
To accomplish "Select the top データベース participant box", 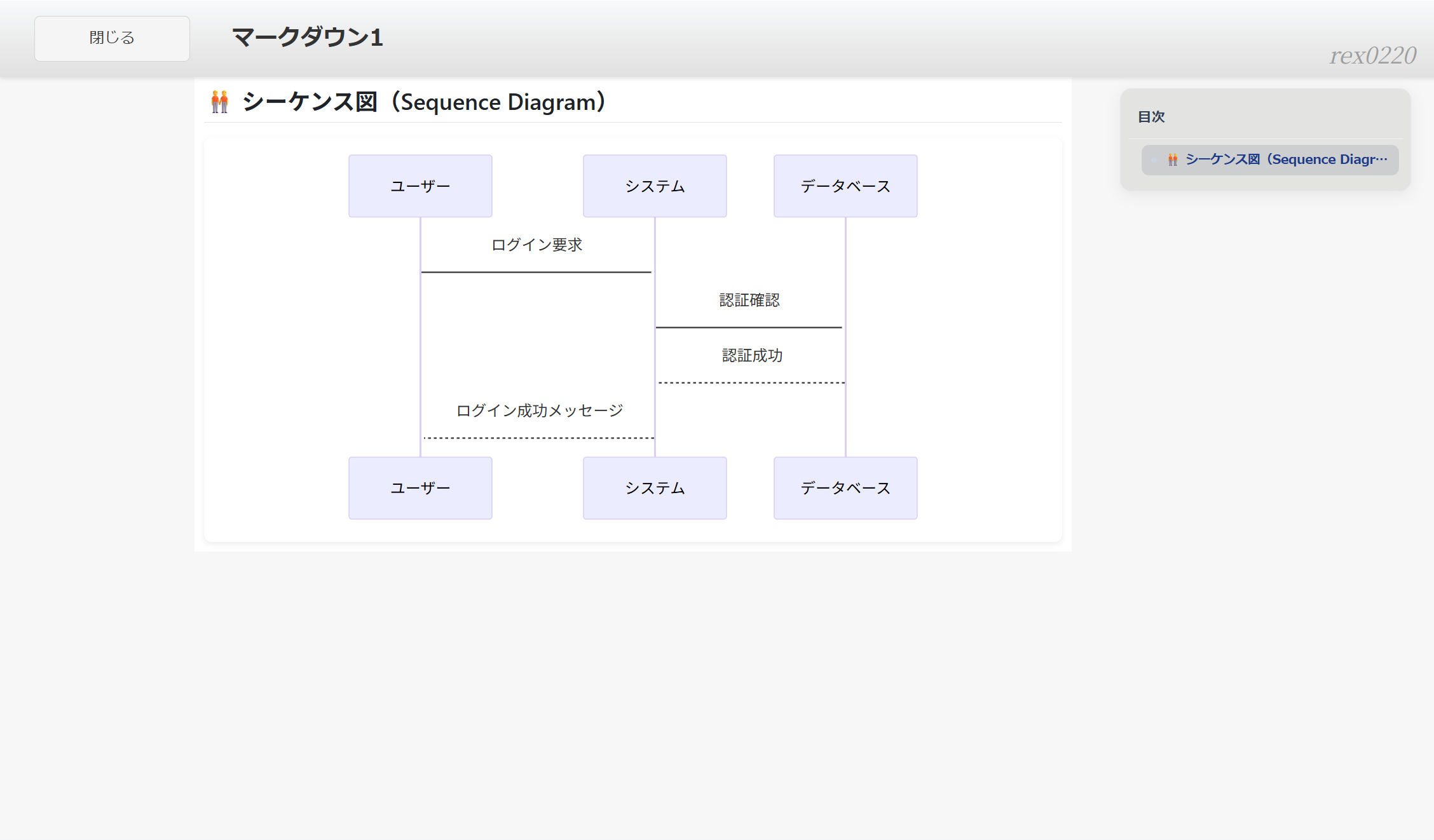I will pos(845,186).
